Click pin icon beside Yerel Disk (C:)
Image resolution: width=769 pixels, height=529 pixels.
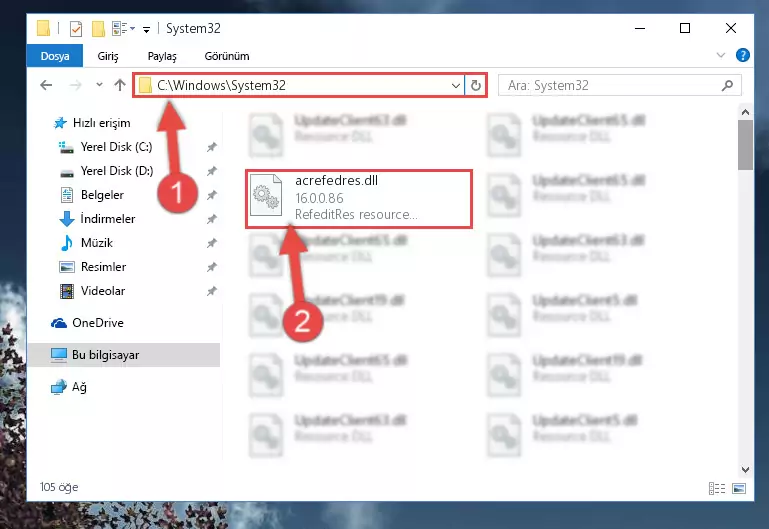click(x=211, y=147)
